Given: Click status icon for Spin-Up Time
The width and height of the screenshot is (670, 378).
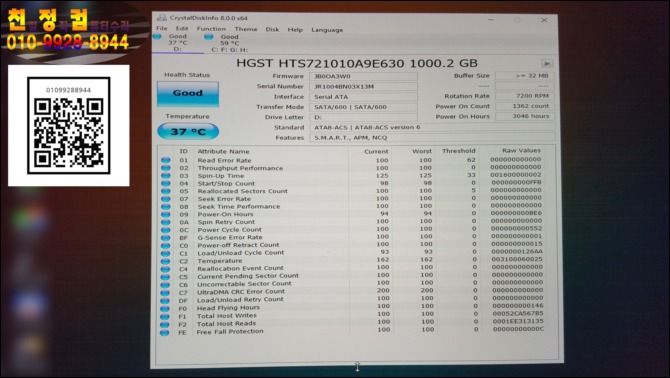Looking at the screenshot, I should 166,176.
